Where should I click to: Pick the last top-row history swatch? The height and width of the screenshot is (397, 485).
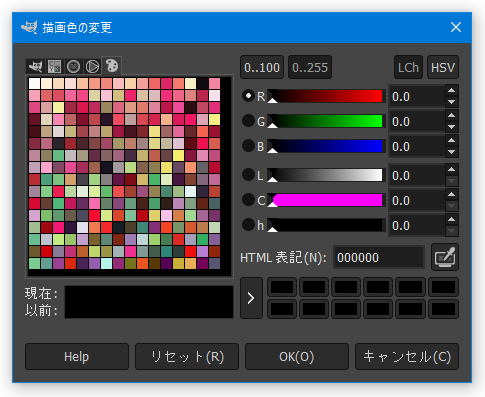pos(443,287)
